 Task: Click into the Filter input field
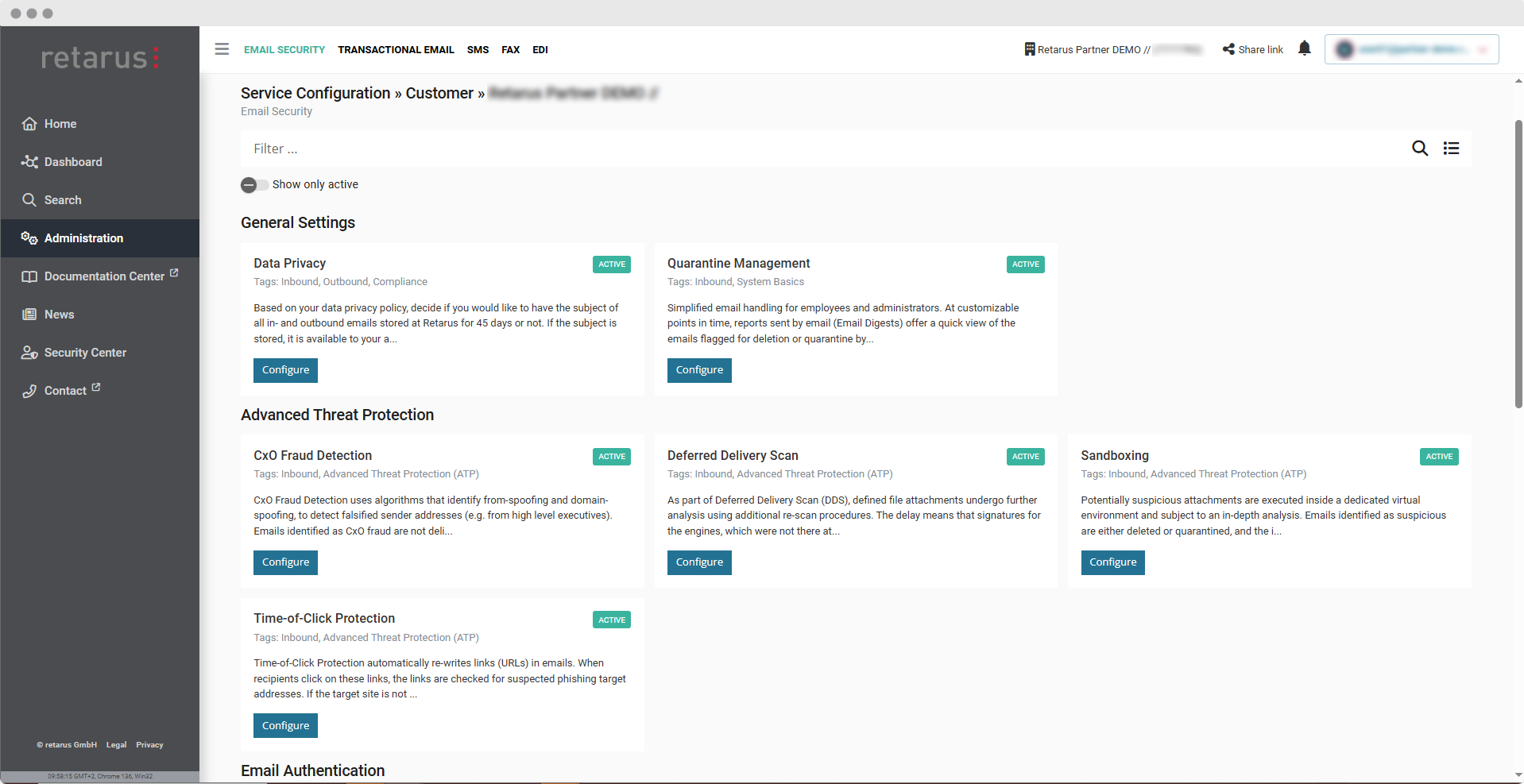click(x=826, y=149)
